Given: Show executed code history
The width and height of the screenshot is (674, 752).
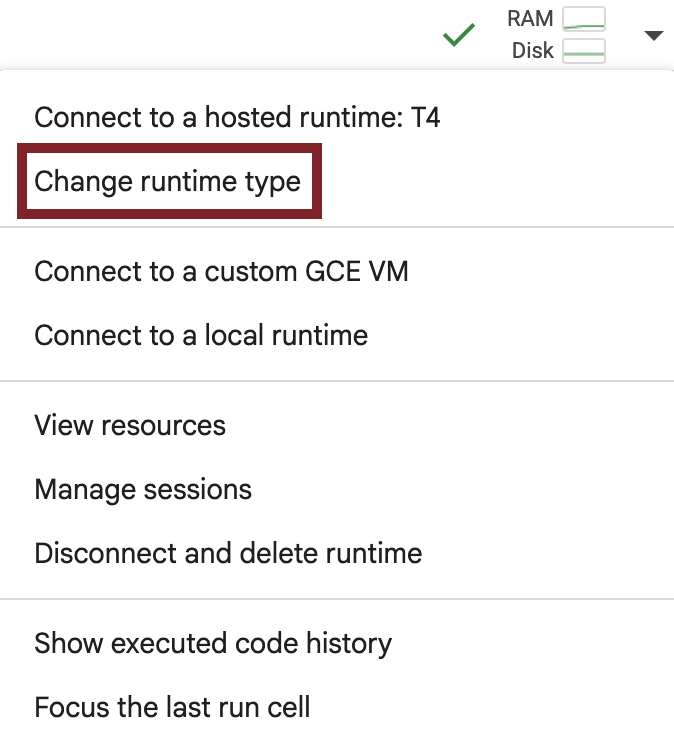Looking at the screenshot, I should 213,643.
